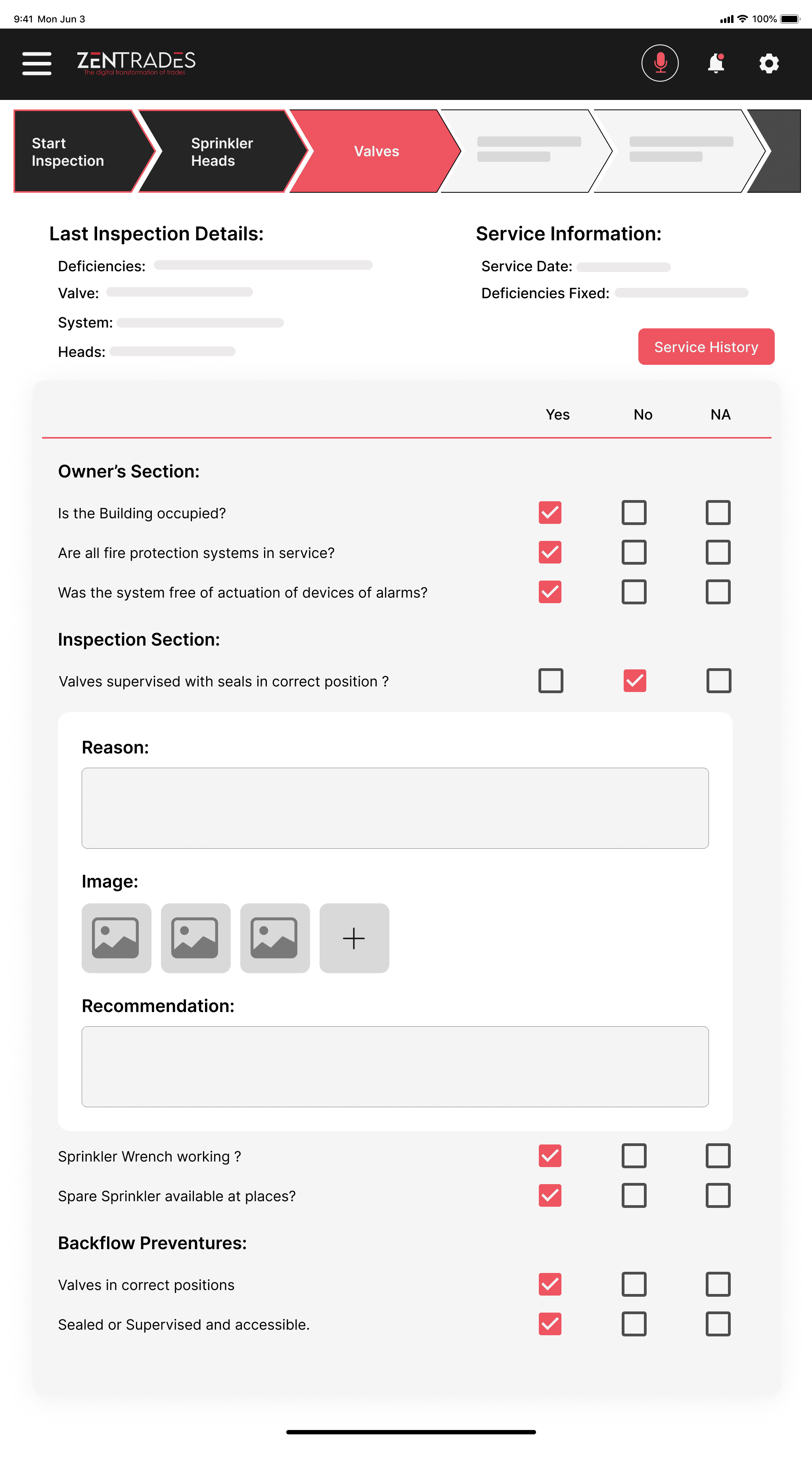Open the hamburger navigation menu
The image size is (812, 1476).
(36, 63)
